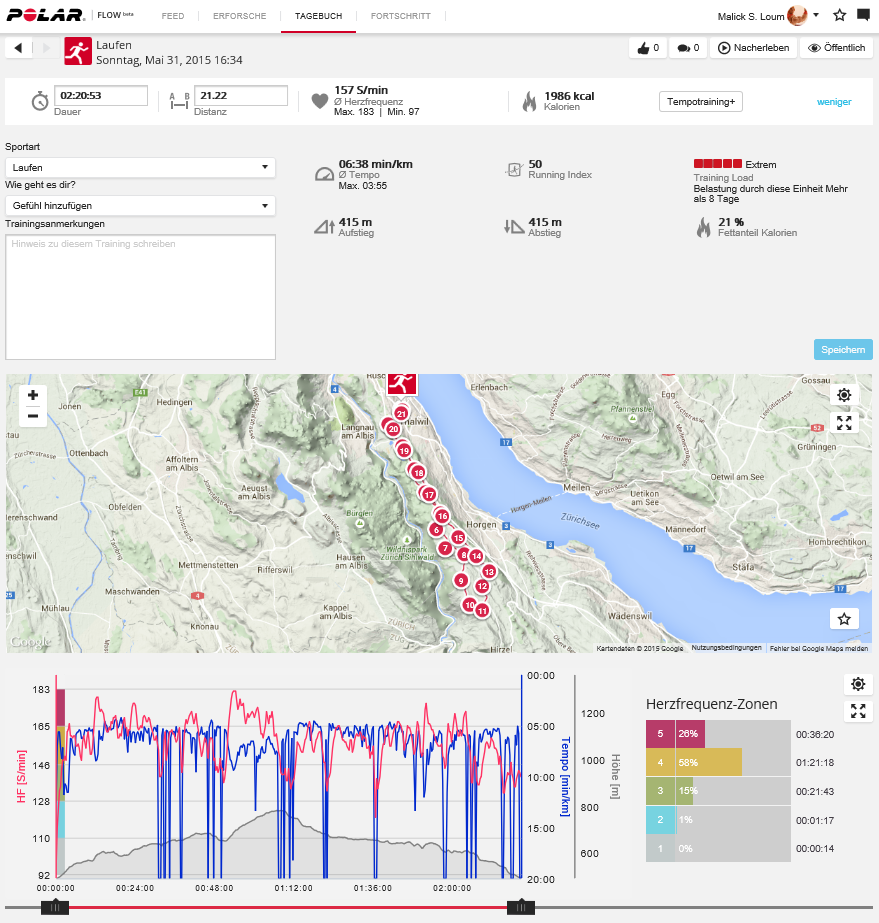Open the comments bubble icon

tap(687, 48)
